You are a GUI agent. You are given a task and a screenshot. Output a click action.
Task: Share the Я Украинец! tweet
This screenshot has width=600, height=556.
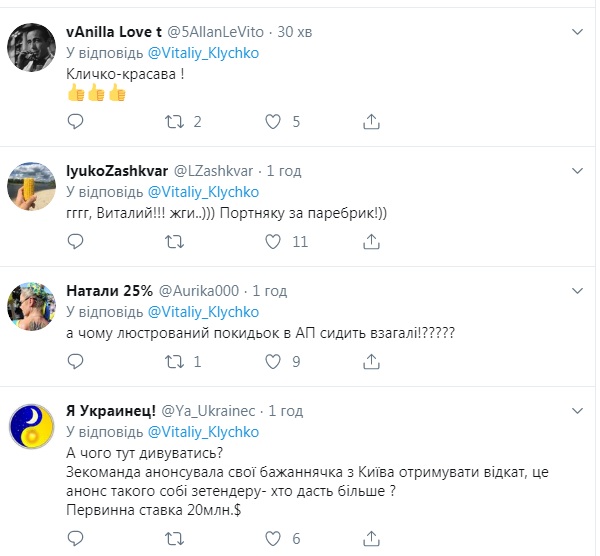coord(371,539)
